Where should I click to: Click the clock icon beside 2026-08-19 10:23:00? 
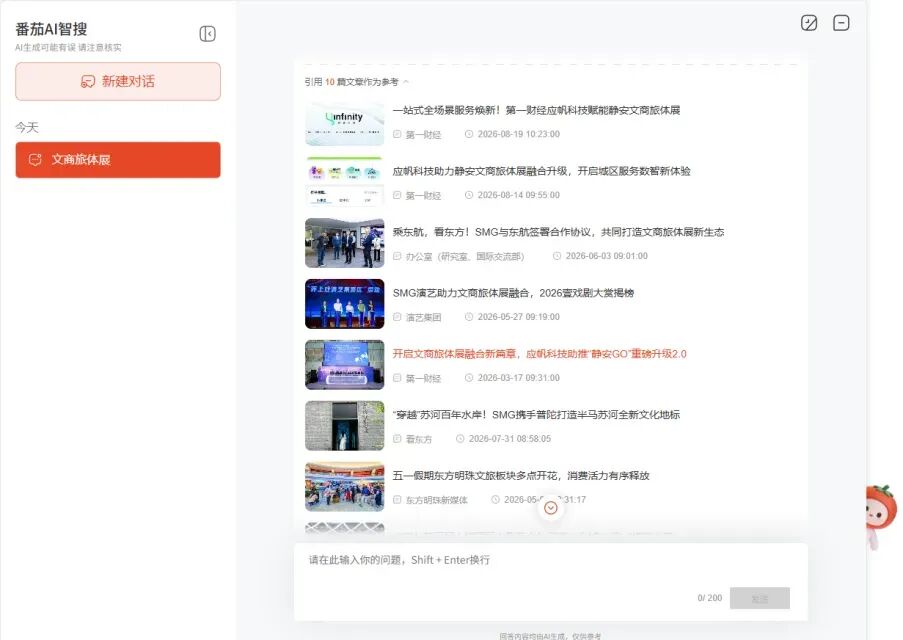[469, 134]
